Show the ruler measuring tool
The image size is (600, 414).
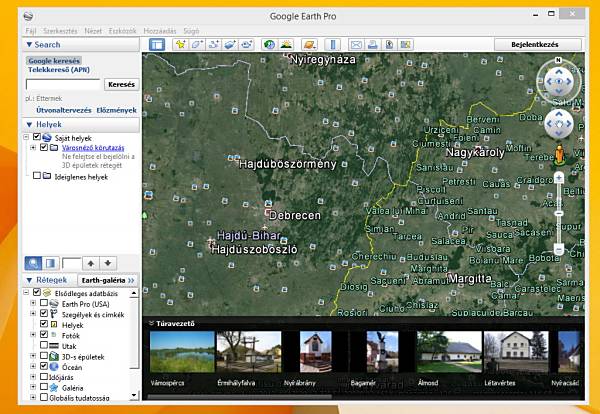click(333, 45)
